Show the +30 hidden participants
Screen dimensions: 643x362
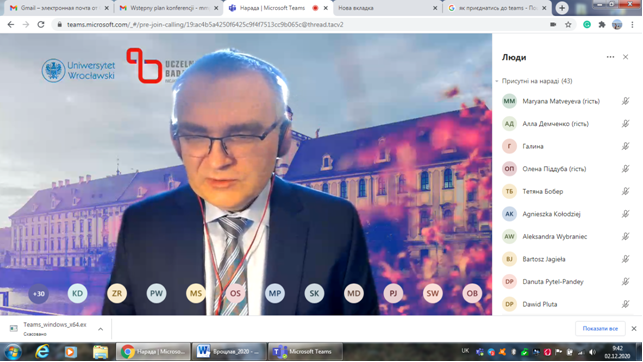39,294
